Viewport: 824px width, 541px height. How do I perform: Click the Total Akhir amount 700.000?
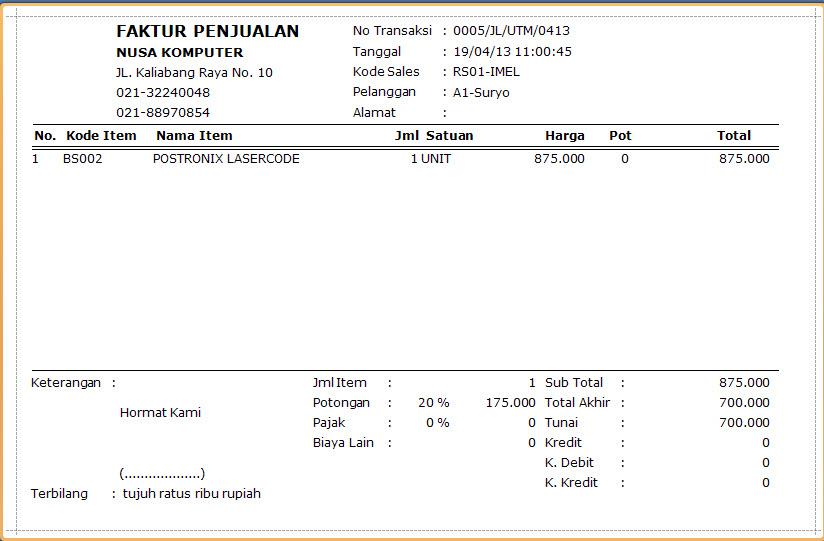click(x=744, y=403)
